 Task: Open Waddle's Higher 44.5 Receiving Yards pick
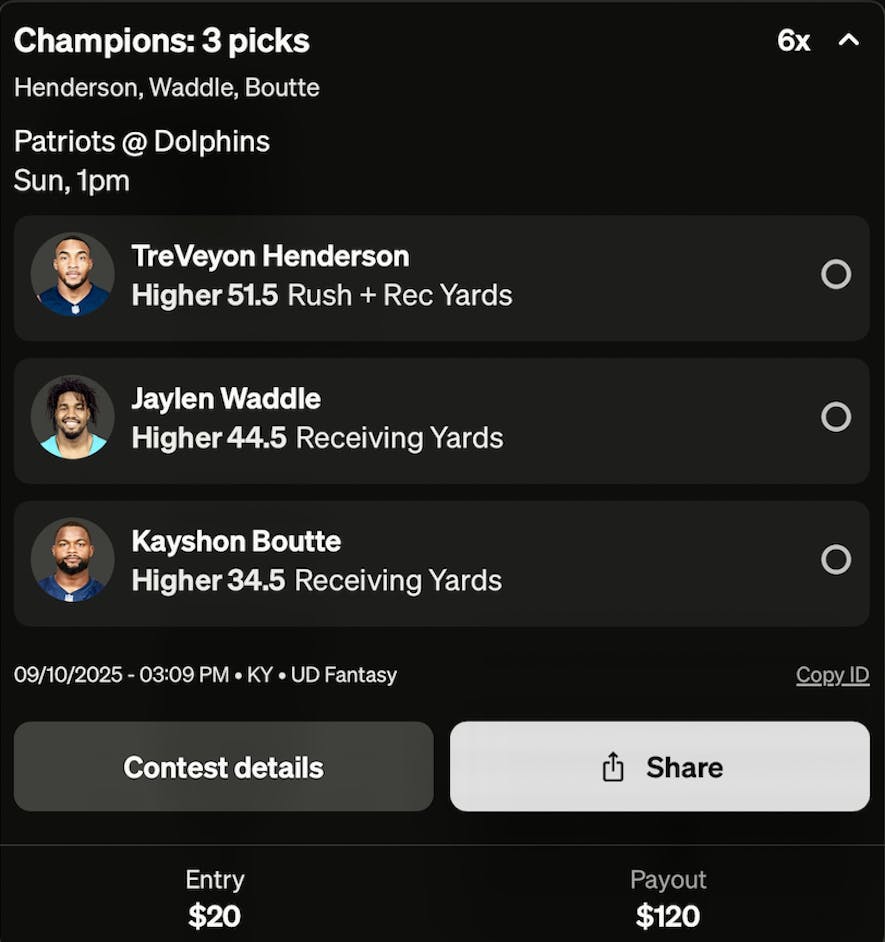(x=317, y=437)
